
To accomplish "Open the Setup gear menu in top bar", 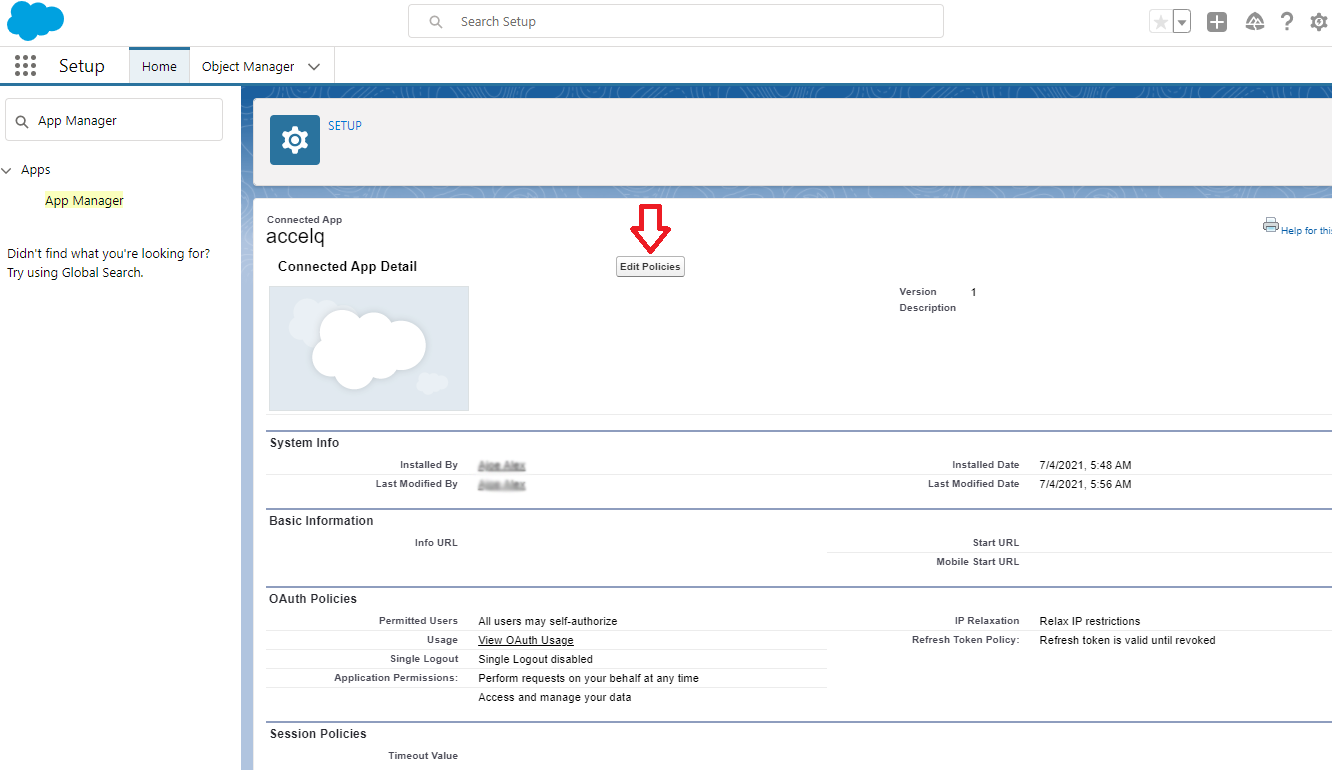I will (x=1319, y=22).
